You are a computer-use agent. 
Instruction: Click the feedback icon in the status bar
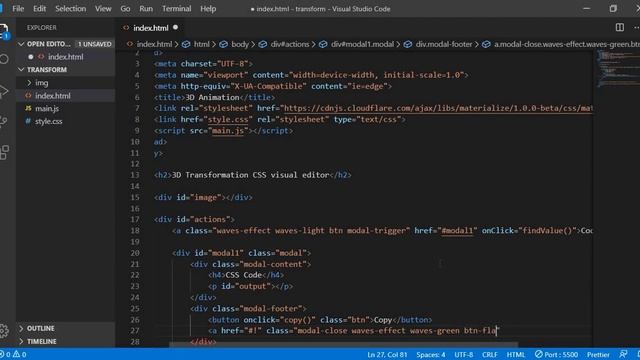623,354
